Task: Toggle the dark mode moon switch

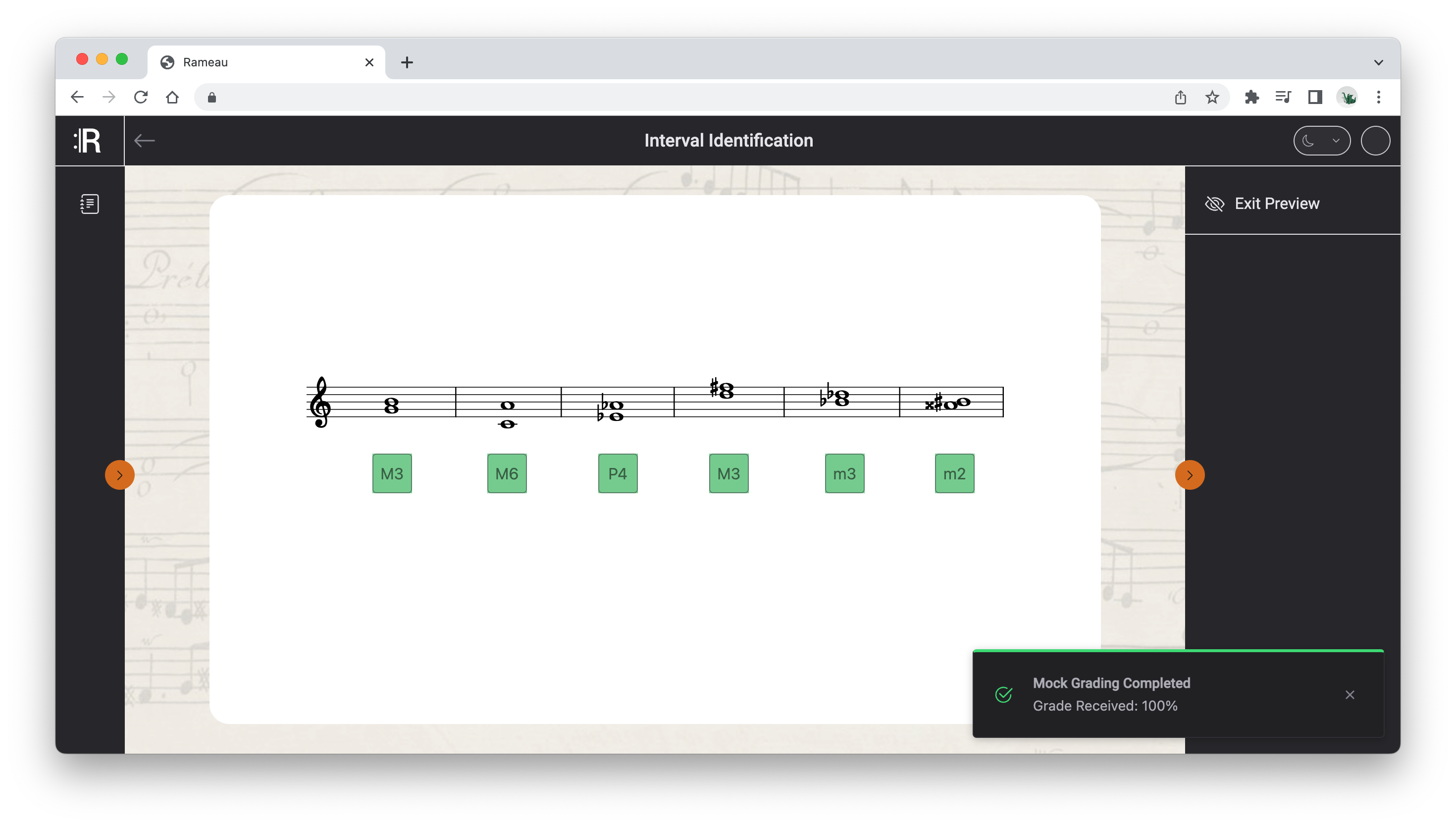Action: 1321,140
